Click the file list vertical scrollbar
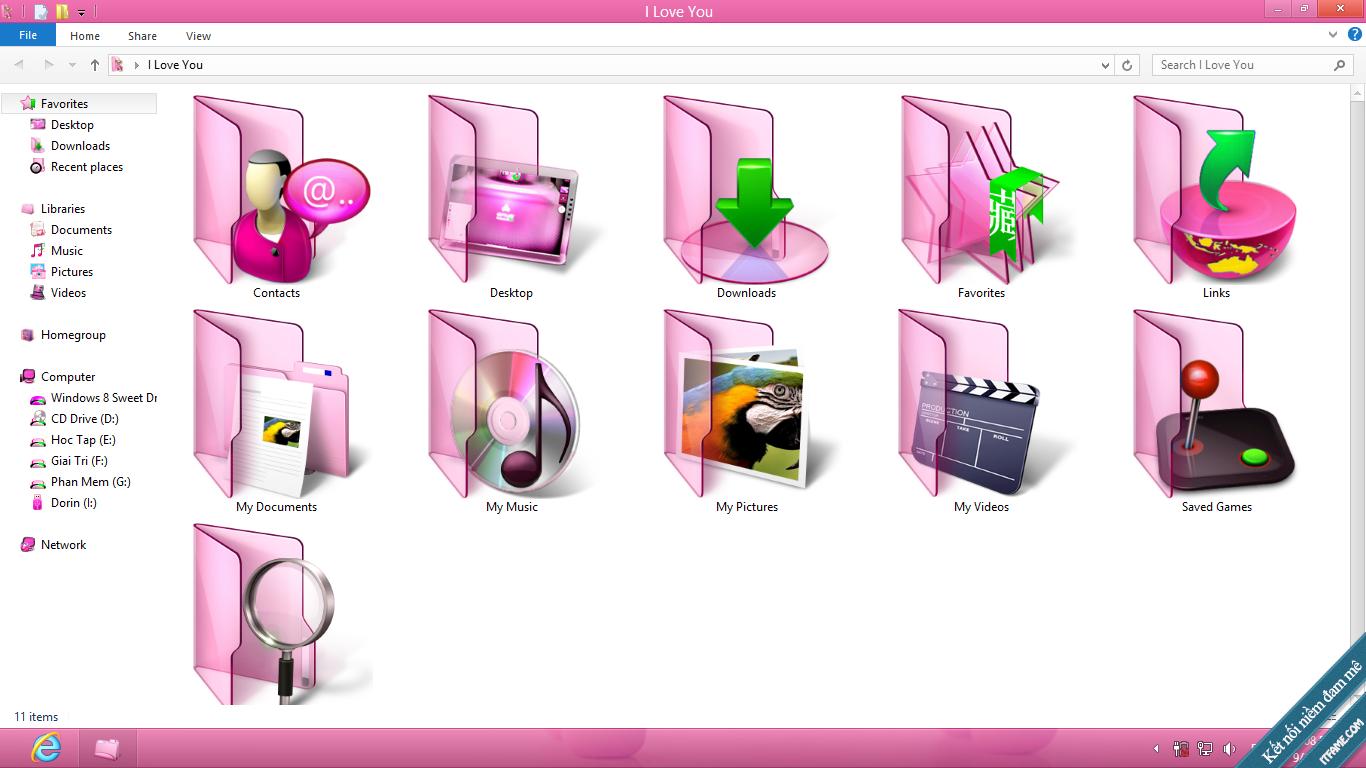 [1357, 395]
